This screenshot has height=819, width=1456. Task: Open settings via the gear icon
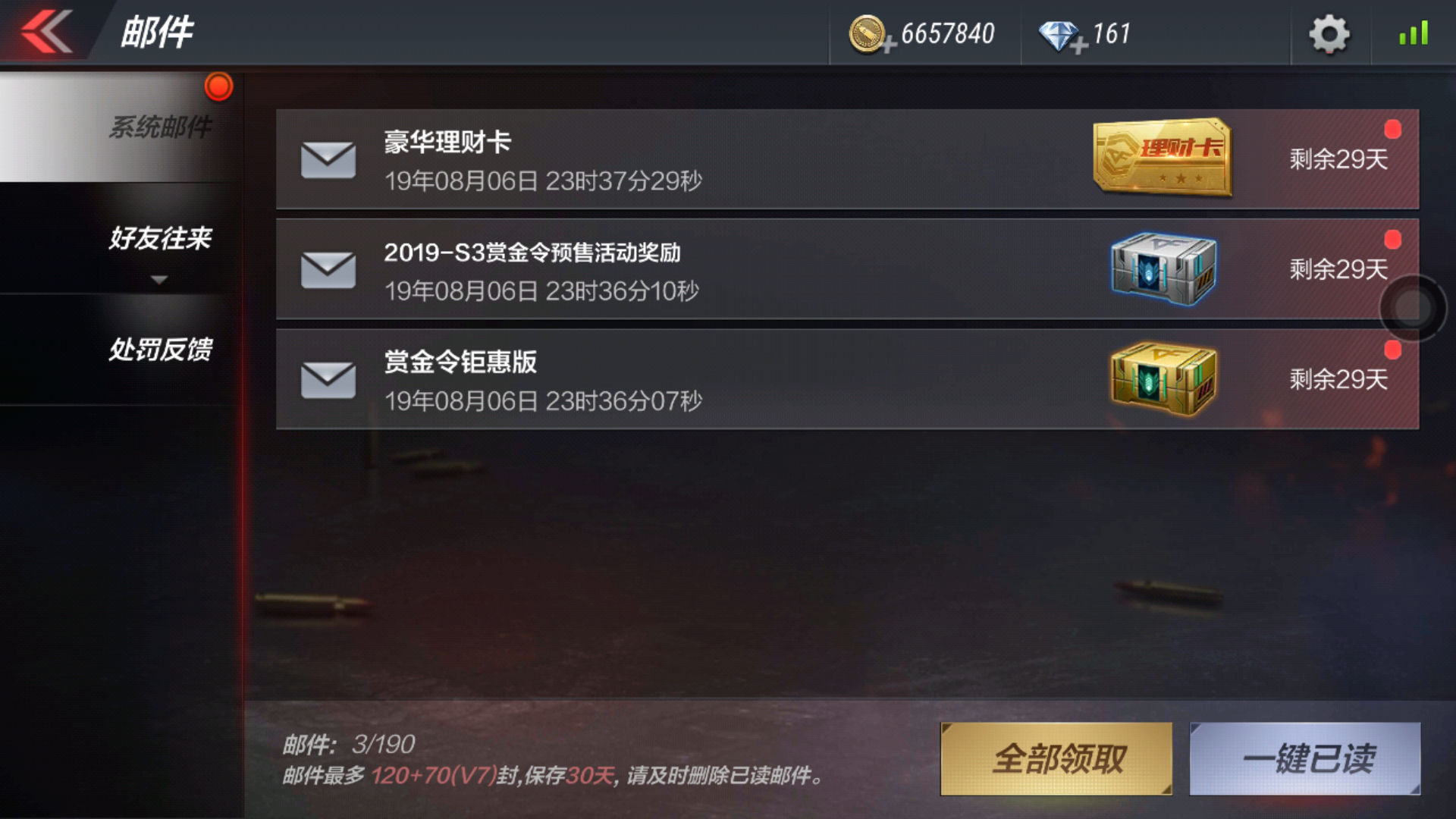coord(1329,34)
